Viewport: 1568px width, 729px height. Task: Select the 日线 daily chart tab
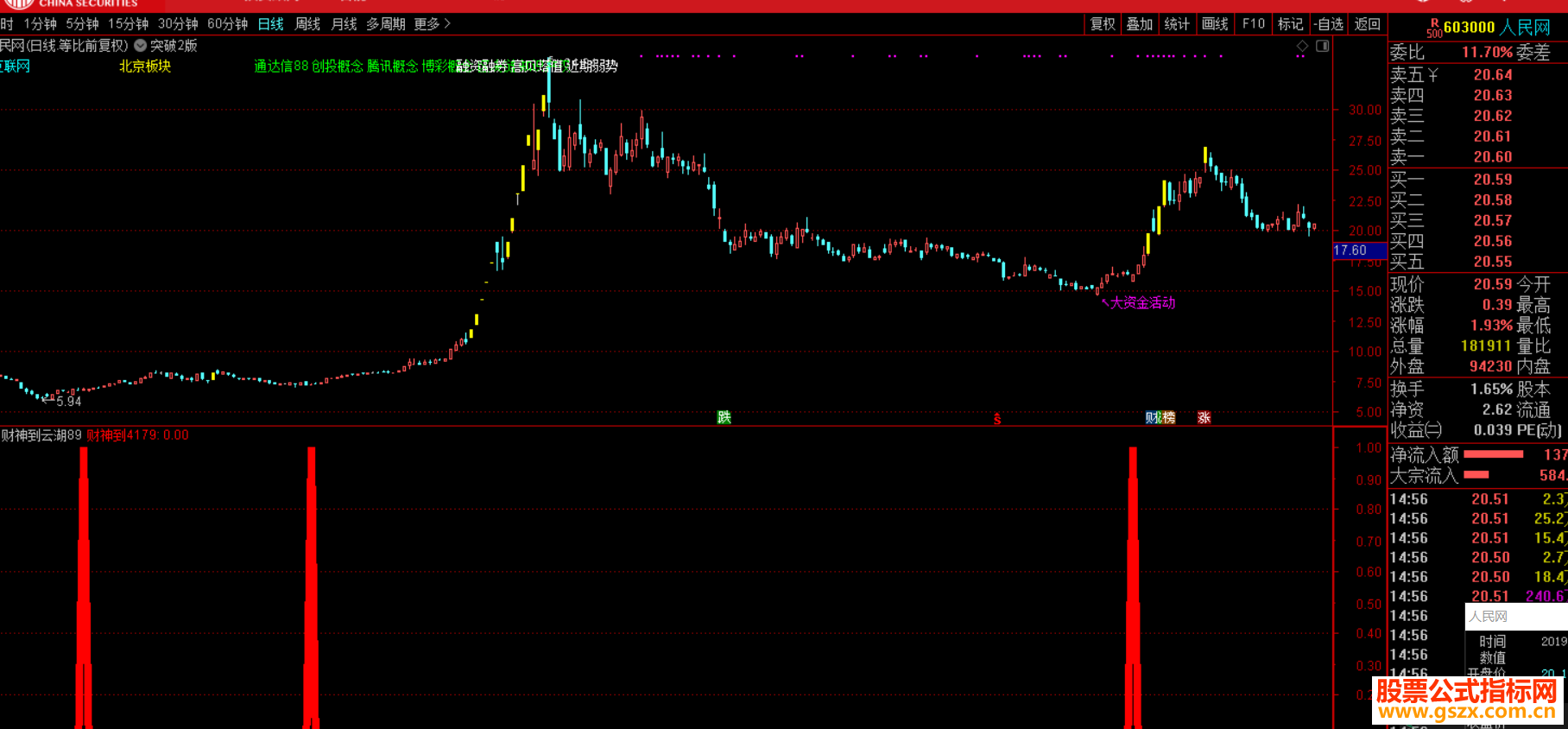click(x=271, y=24)
